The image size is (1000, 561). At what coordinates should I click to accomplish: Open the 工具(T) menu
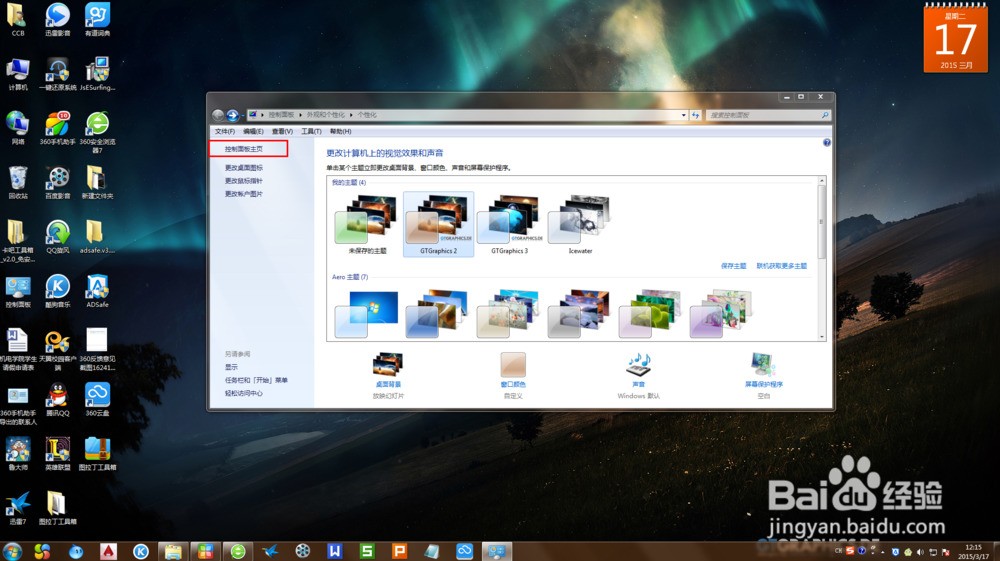pos(310,131)
